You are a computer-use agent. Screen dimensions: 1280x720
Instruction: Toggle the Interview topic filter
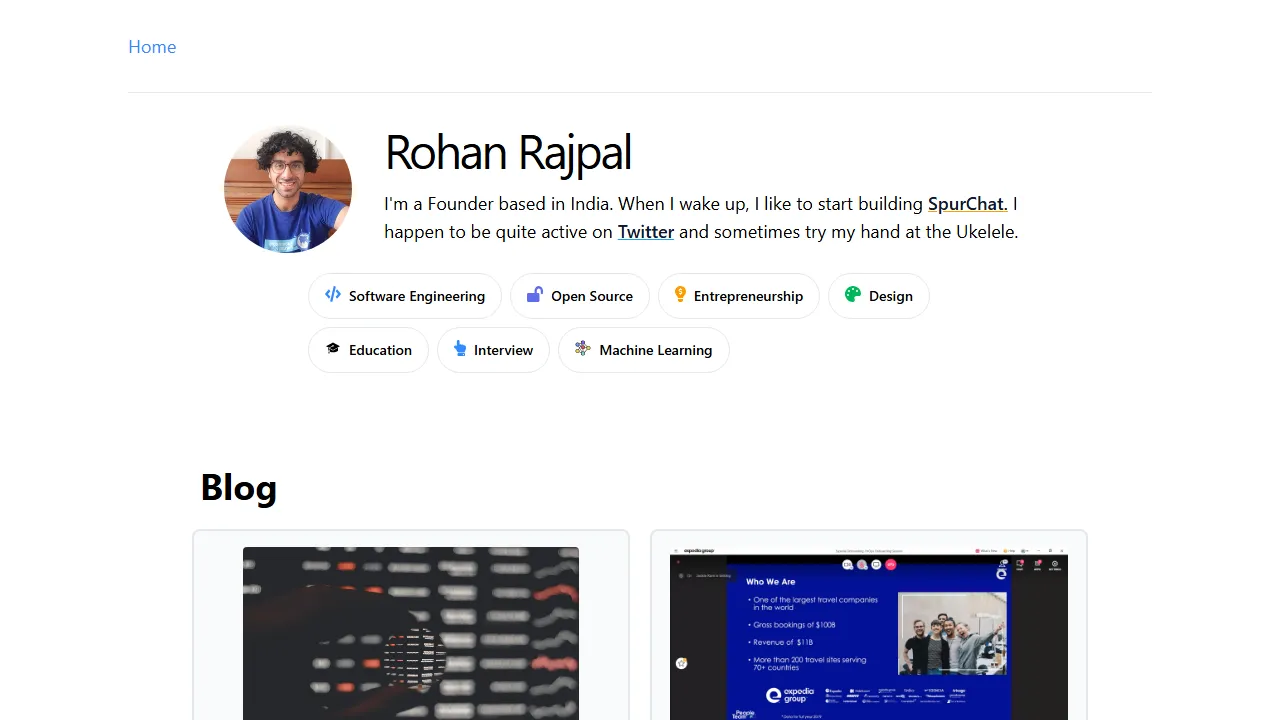[493, 349]
